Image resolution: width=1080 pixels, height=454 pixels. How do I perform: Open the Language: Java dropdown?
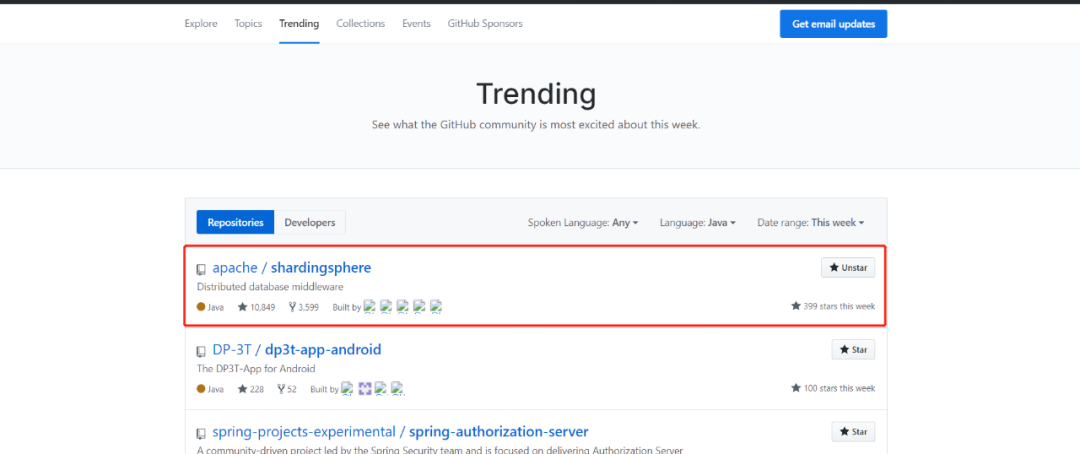pyautogui.click(x=697, y=222)
